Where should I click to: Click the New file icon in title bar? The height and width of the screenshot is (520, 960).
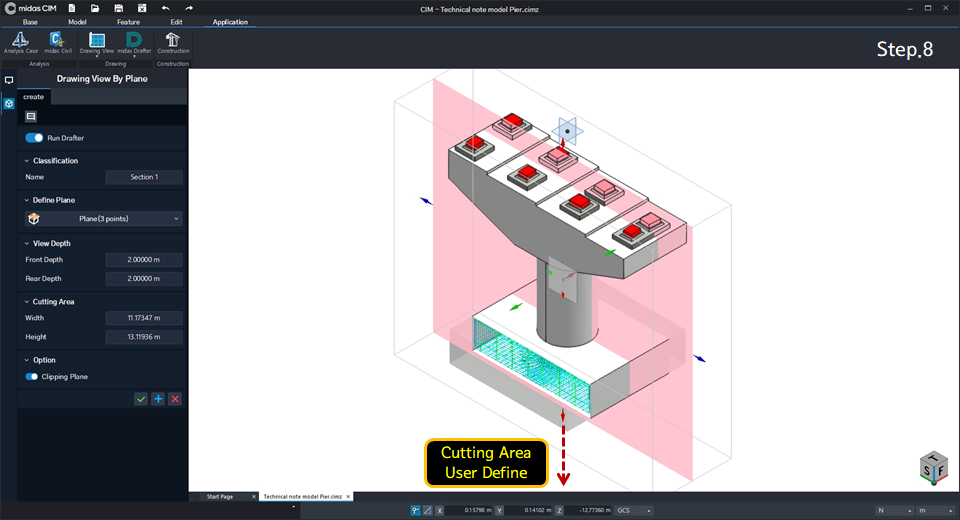coord(72,8)
